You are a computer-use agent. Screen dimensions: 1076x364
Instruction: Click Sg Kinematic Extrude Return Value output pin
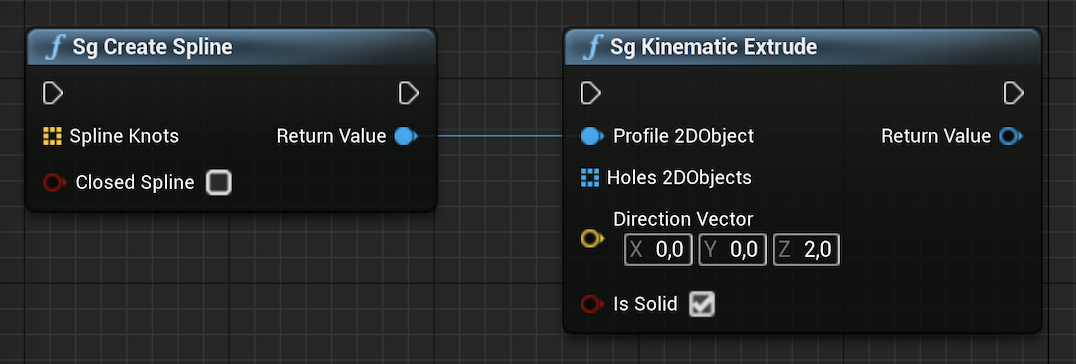point(1011,136)
